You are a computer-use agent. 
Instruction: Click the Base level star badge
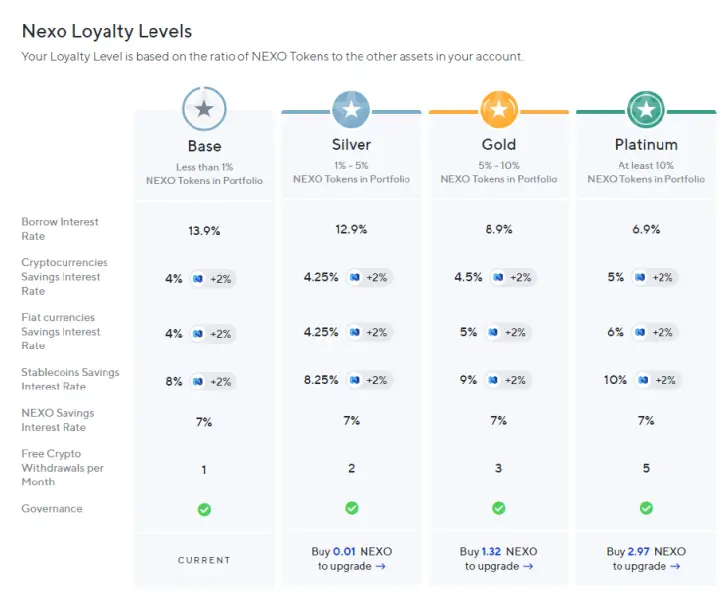[204, 109]
